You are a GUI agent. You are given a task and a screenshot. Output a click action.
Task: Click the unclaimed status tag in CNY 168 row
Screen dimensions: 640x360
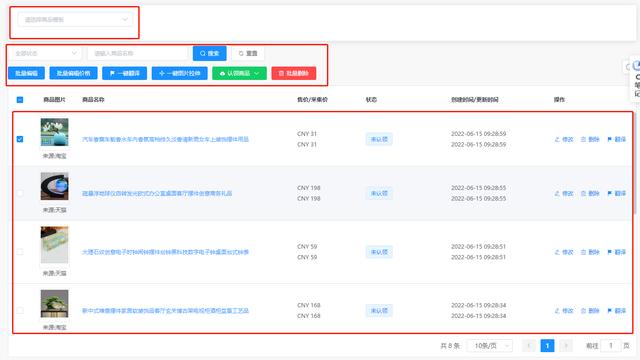(x=379, y=311)
